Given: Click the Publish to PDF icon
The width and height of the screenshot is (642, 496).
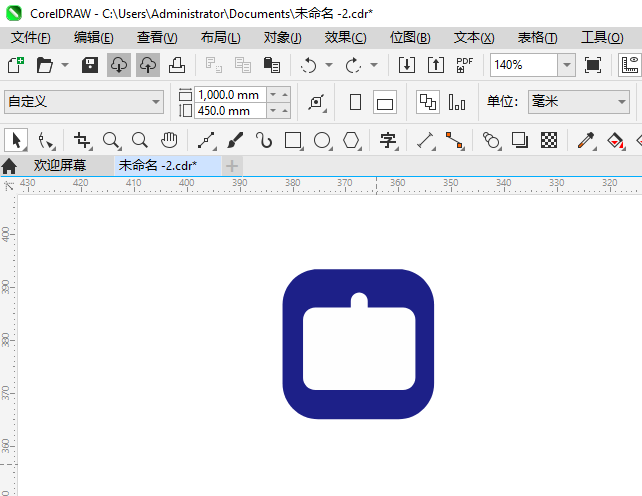Looking at the screenshot, I should click(464, 65).
